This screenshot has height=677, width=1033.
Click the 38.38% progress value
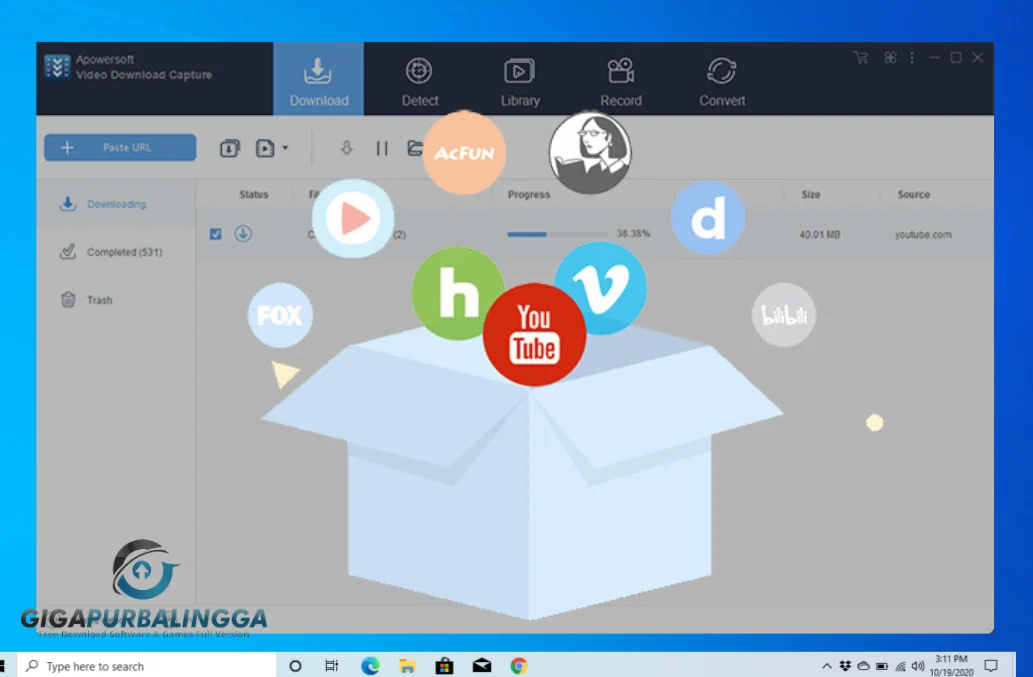pyautogui.click(x=633, y=233)
